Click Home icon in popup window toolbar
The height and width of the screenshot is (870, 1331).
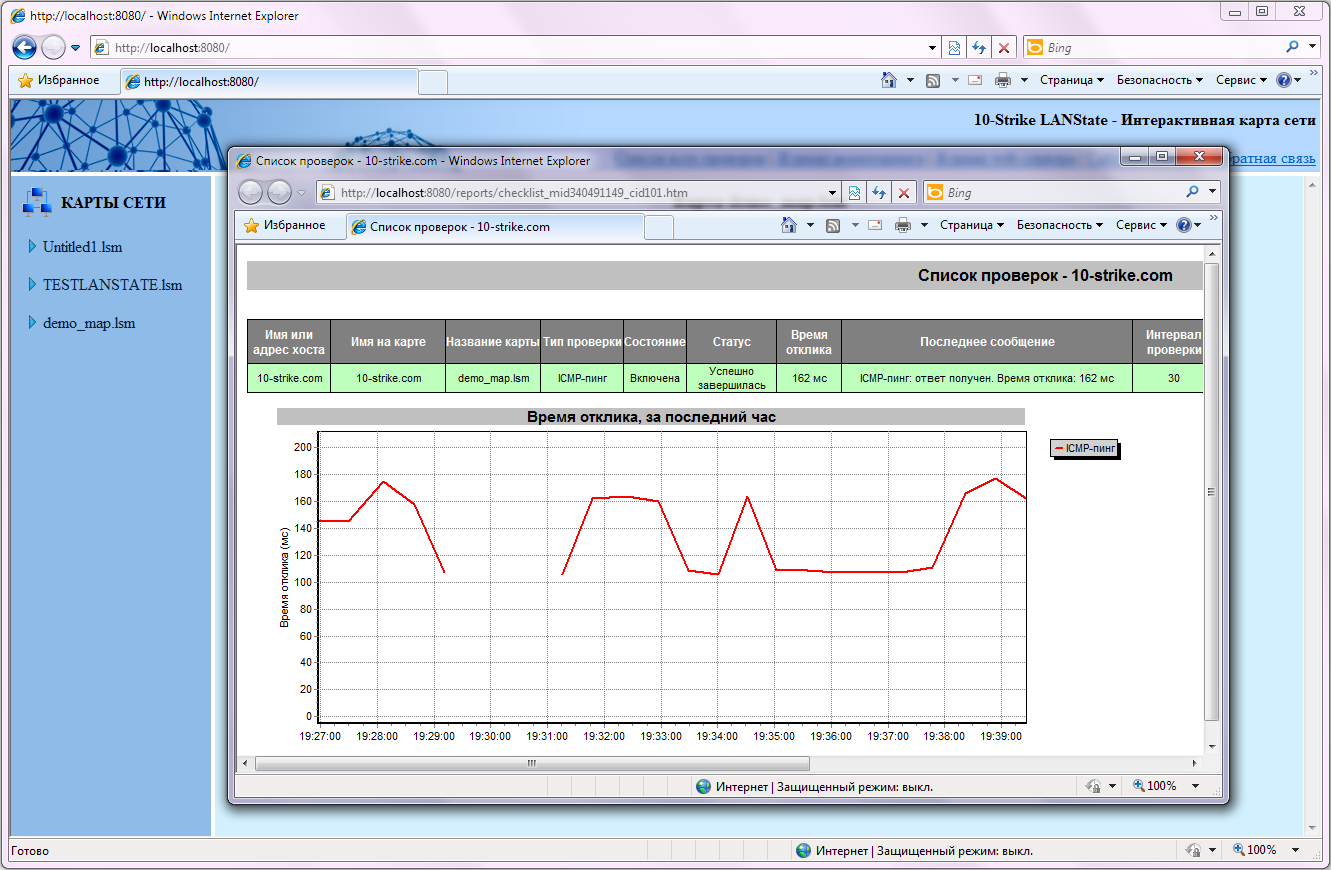(788, 225)
